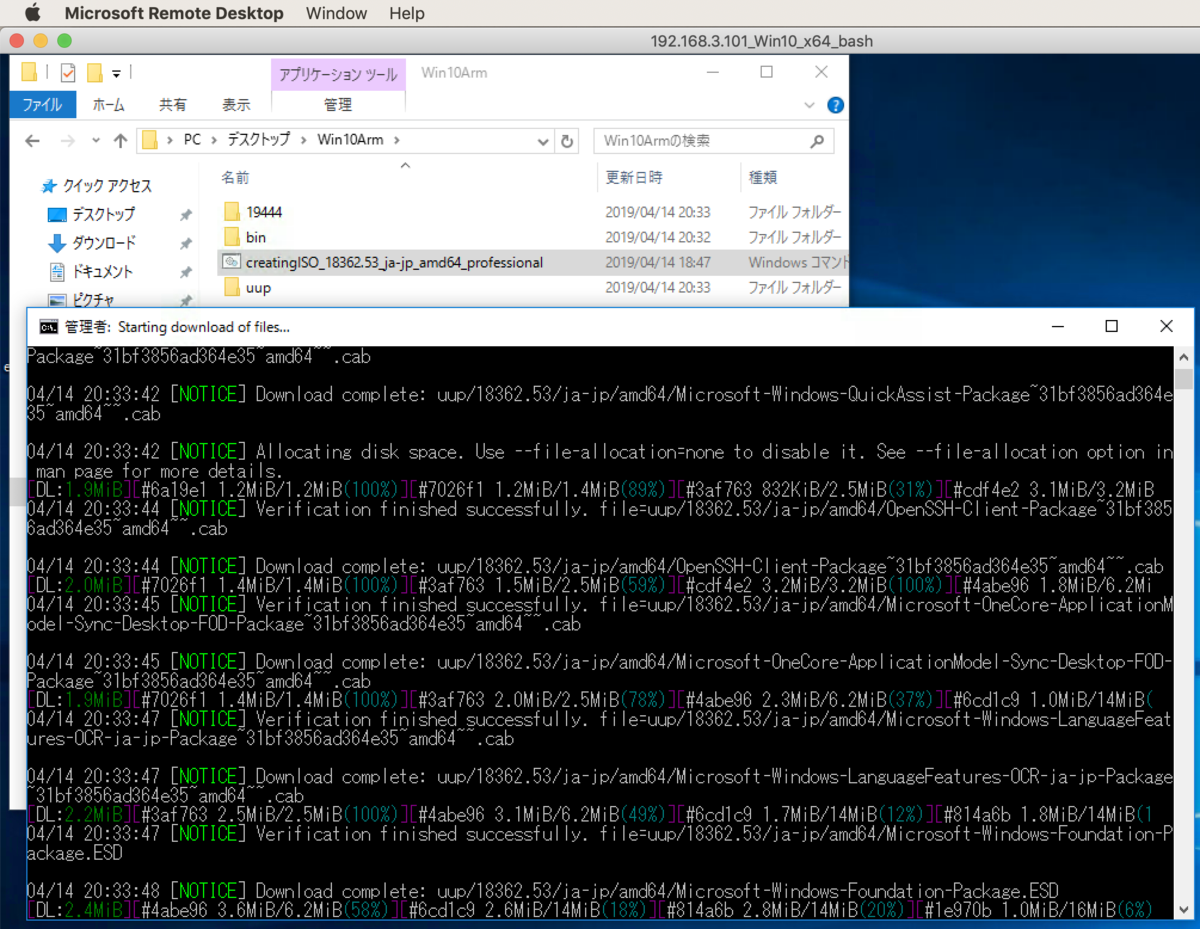Open recent locations dropdown arrow
The width and height of the screenshot is (1200, 929).
click(x=96, y=141)
